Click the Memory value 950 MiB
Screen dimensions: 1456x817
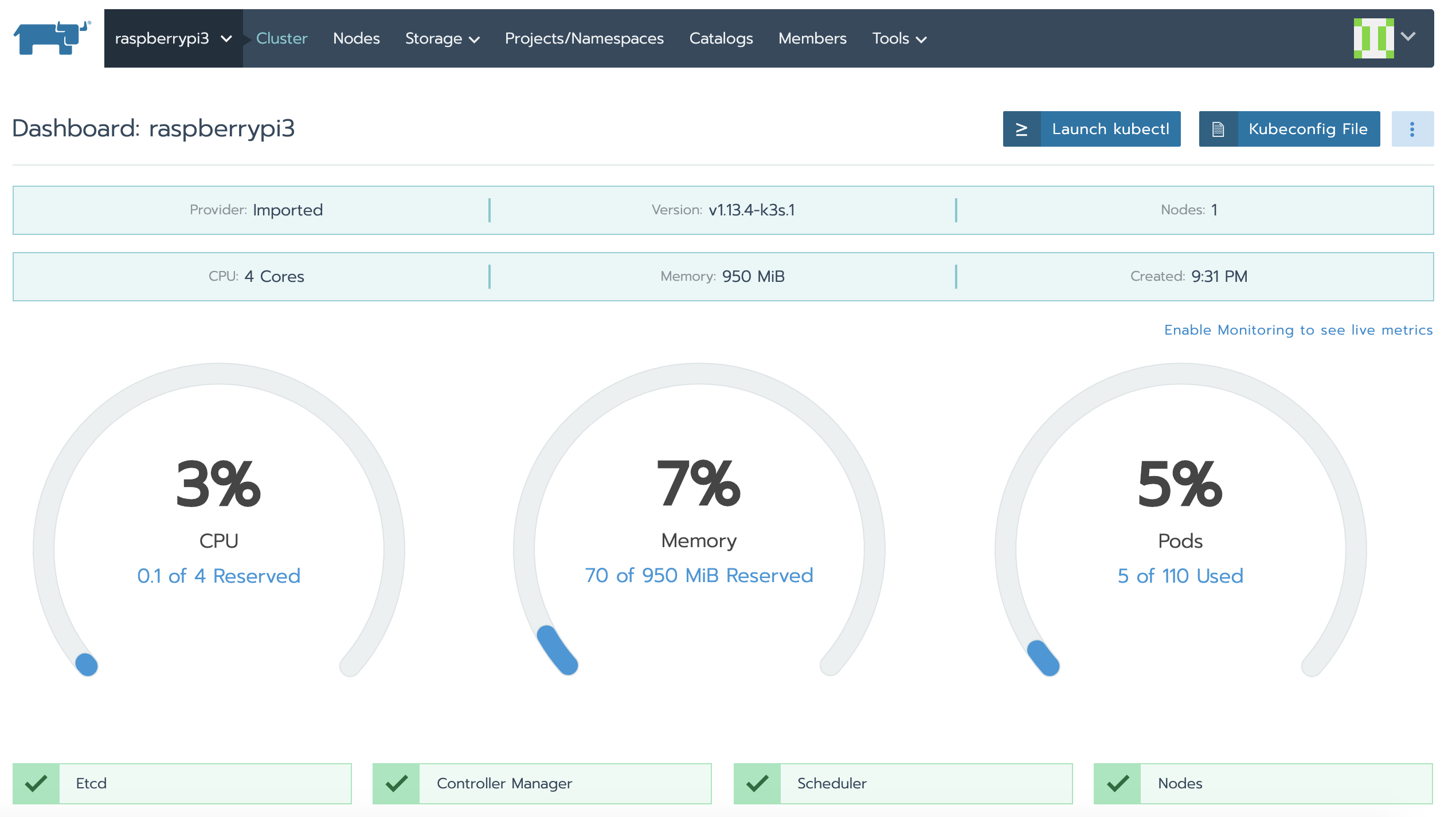coord(753,276)
